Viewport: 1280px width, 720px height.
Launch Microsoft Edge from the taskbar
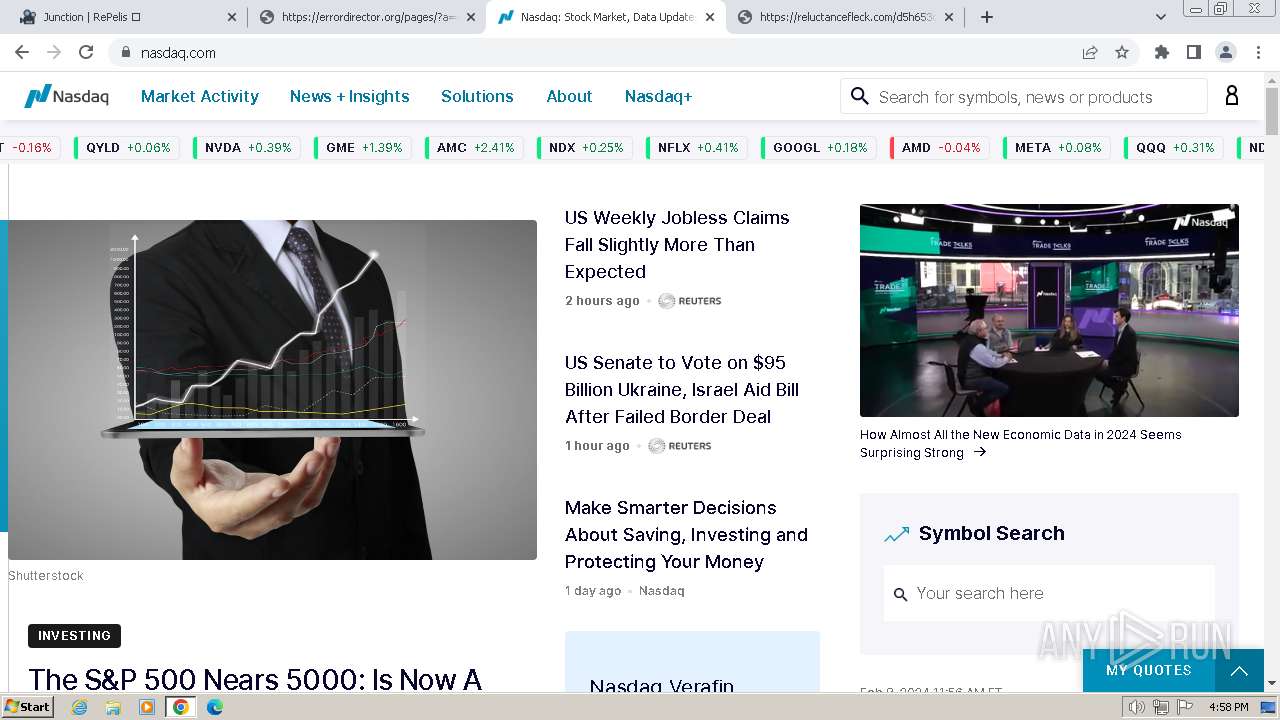point(215,707)
